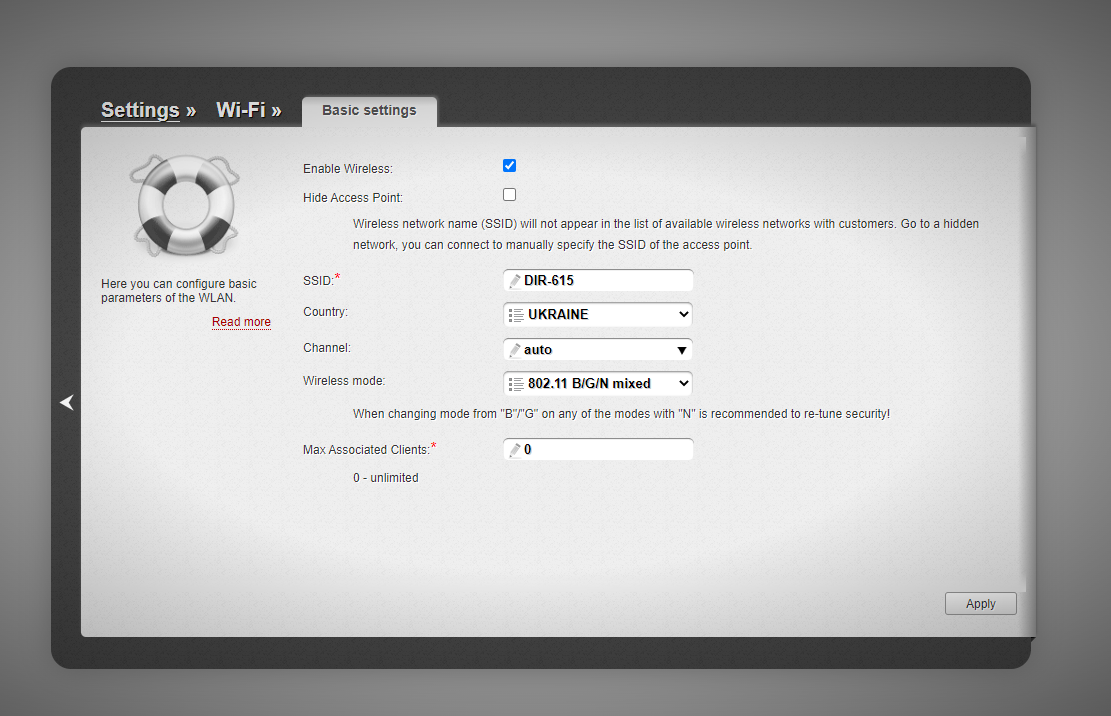Click the list icon inside Country selector
The height and width of the screenshot is (716, 1111).
516,314
